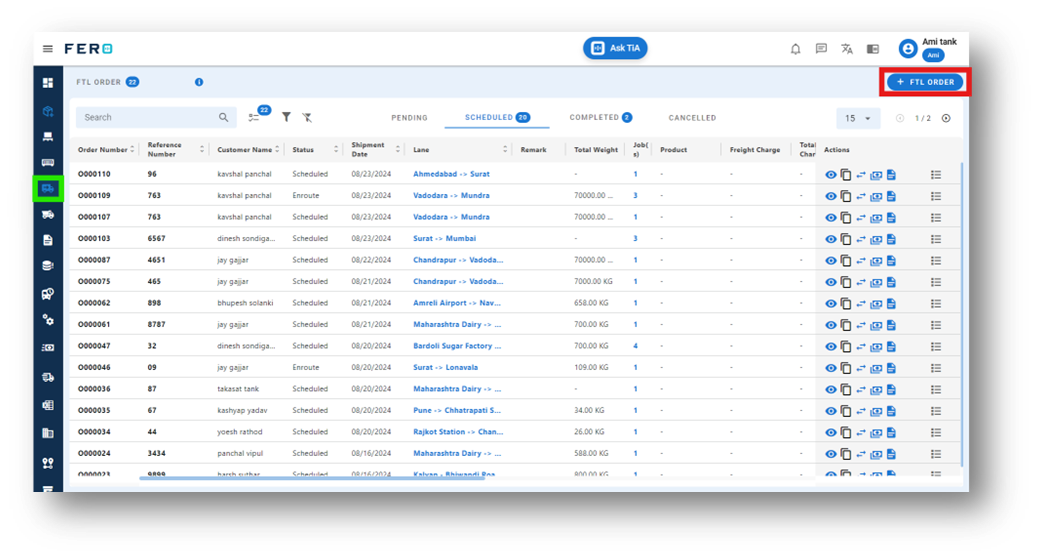The image size is (1037, 557).
Task: Select order number O000024 cell
Action: point(95,453)
